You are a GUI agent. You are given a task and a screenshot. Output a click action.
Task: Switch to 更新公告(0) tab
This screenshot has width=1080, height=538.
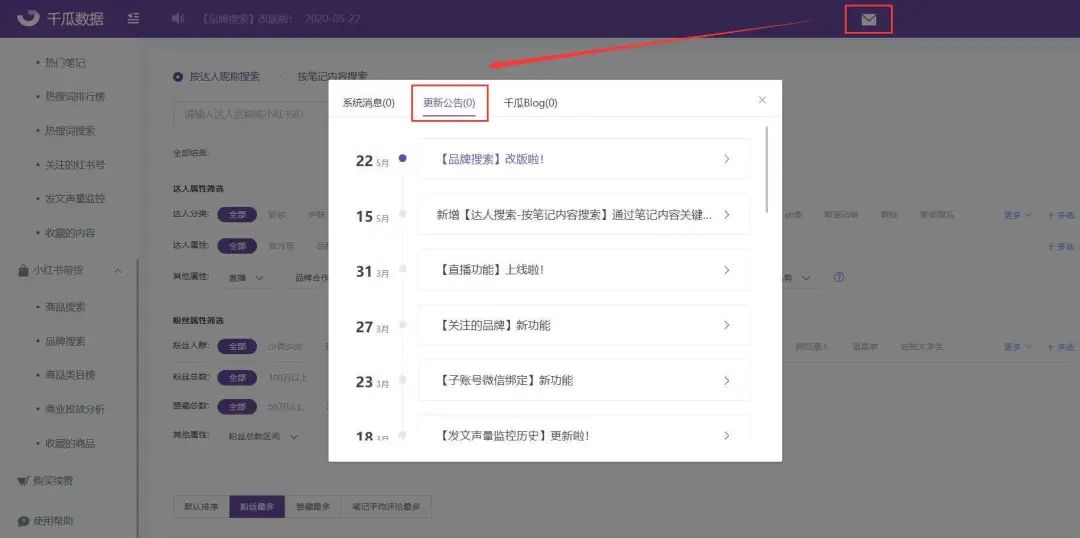click(x=449, y=103)
